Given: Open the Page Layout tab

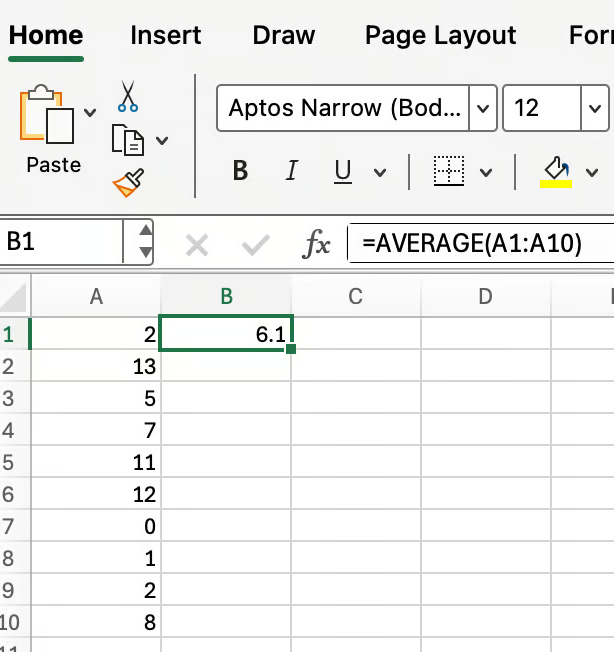Looking at the screenshot, I should pos(440,36).
